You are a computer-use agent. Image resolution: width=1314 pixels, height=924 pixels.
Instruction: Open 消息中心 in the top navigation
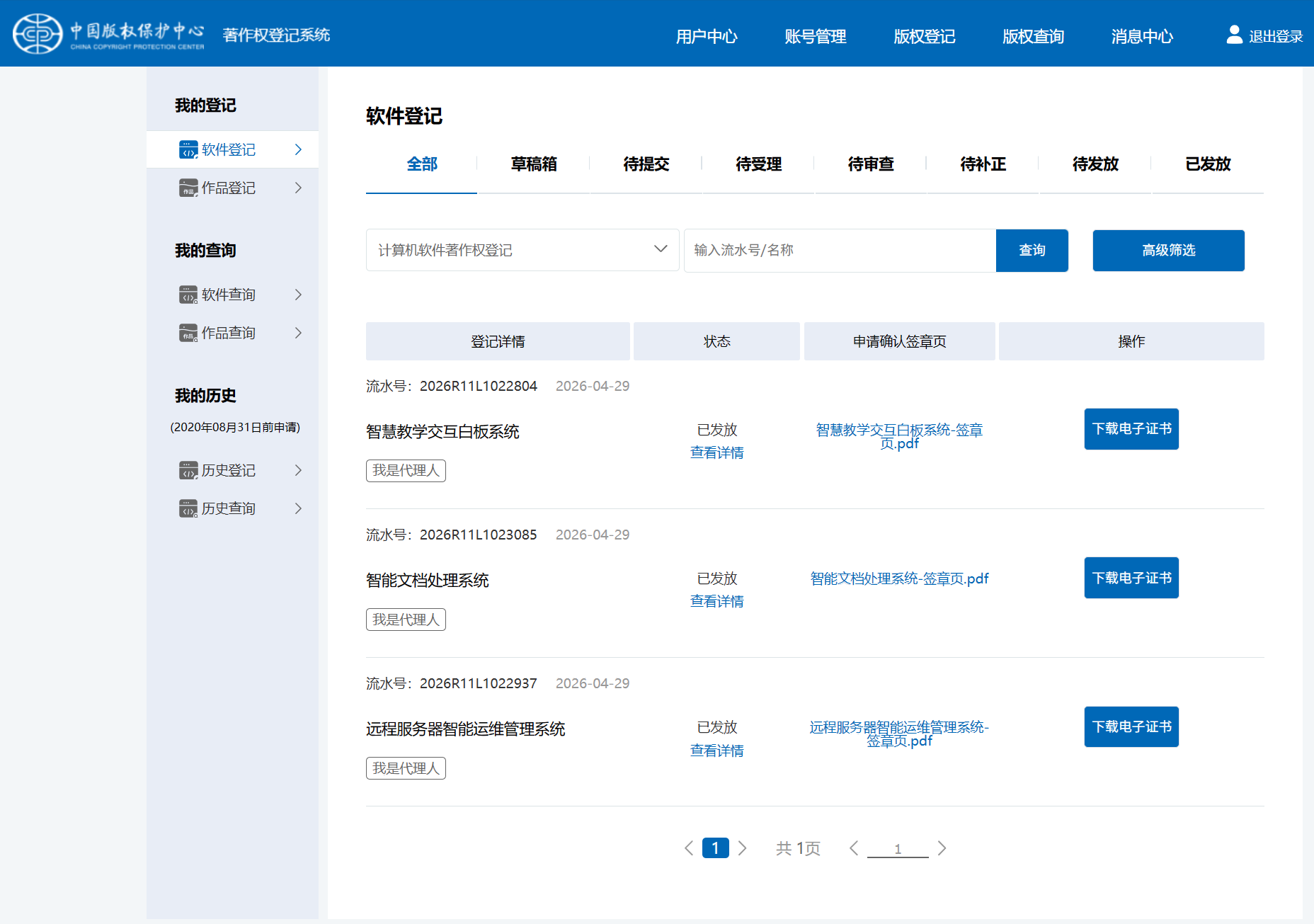(x=1142, y=36)
